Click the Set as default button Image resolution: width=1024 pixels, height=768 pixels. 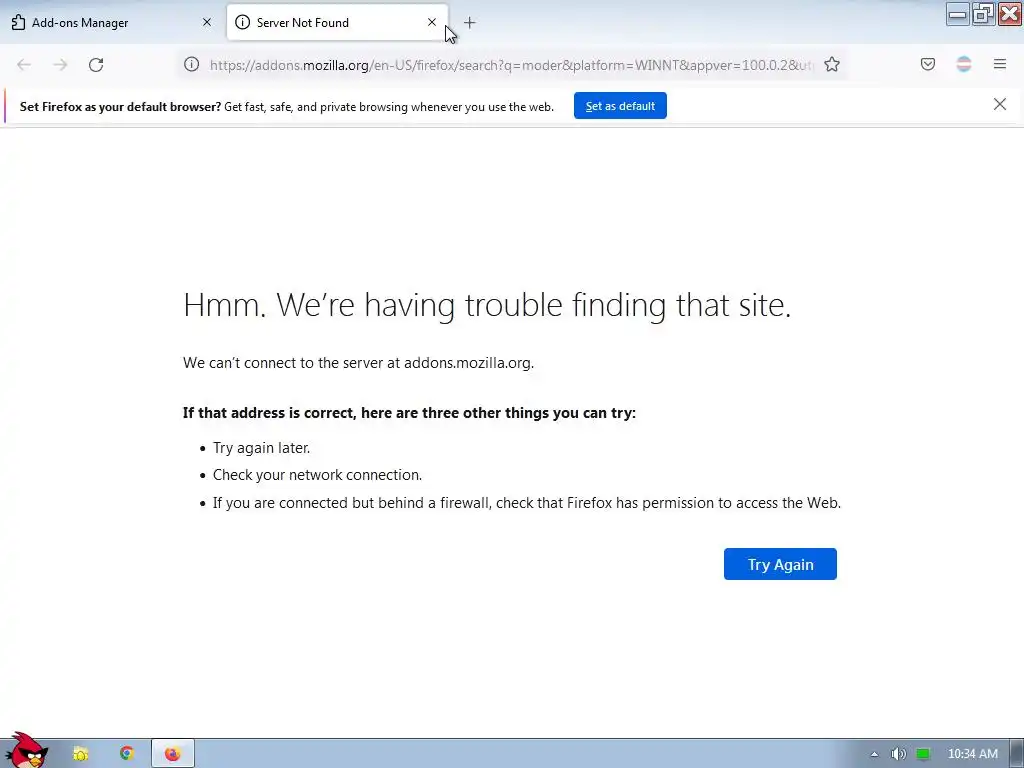(620, 106)
